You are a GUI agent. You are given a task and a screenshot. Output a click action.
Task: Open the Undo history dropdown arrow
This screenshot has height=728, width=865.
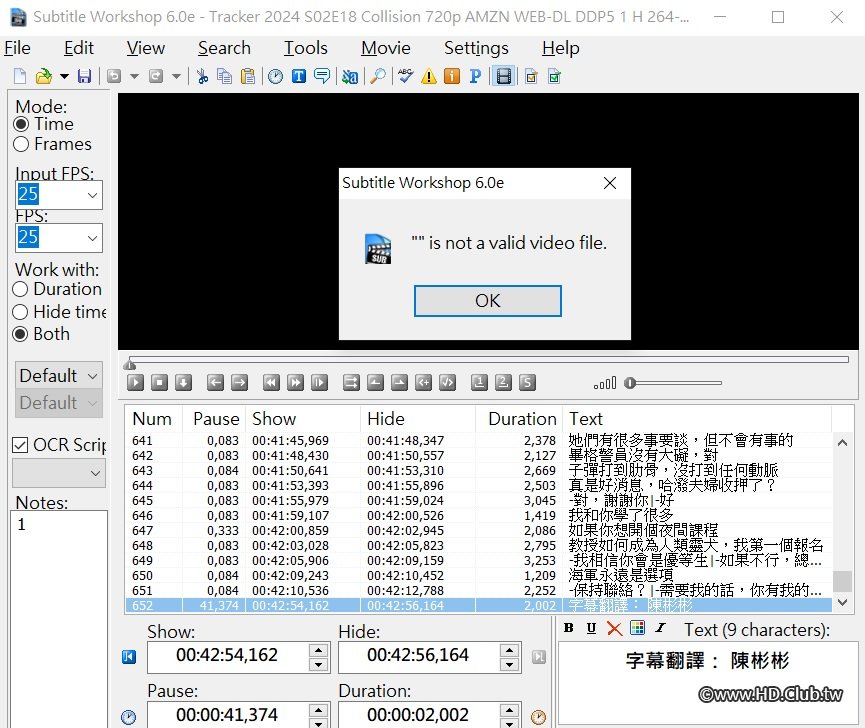134,76
